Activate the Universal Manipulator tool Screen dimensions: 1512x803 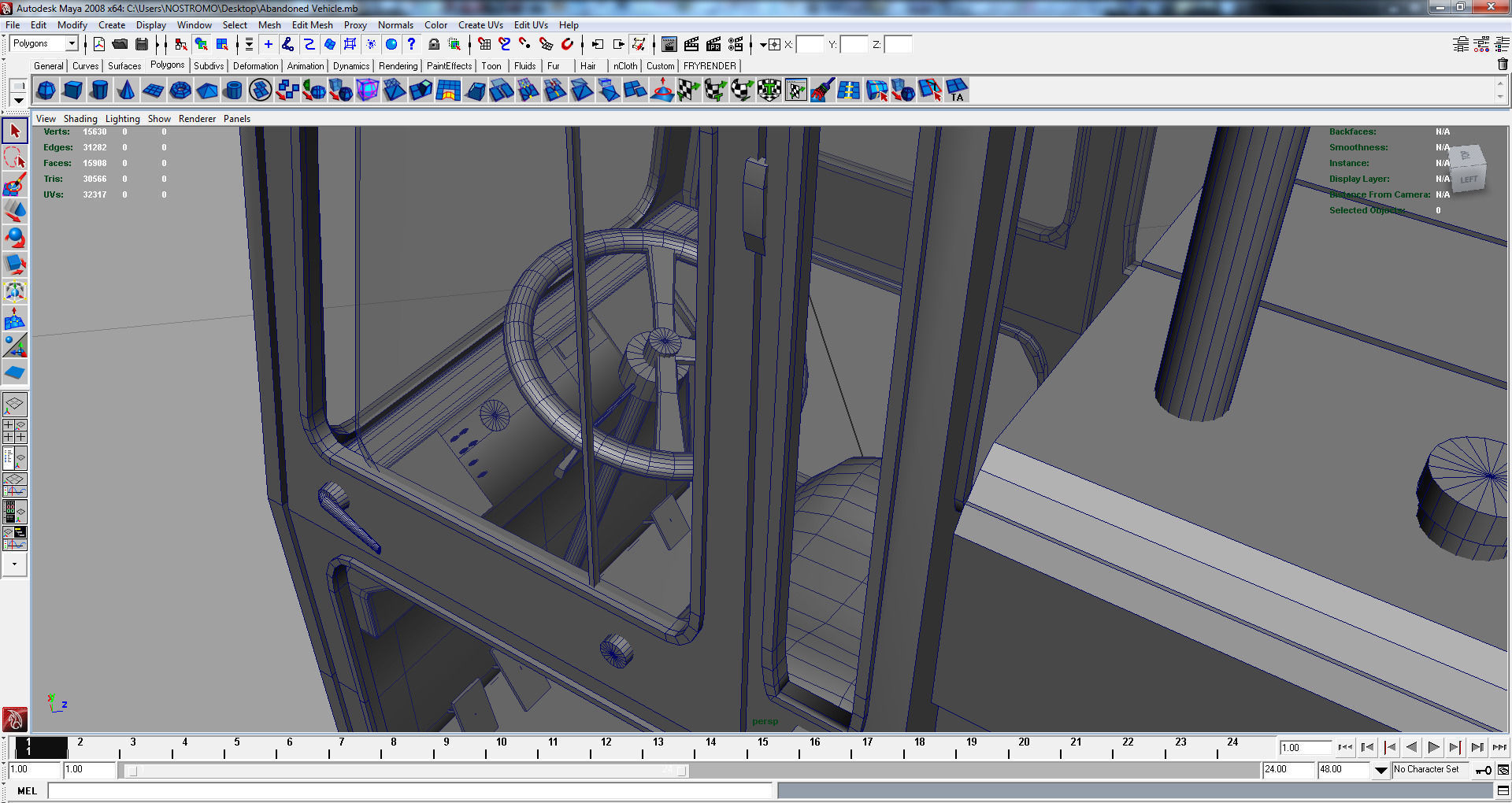(x=15, y=291)
